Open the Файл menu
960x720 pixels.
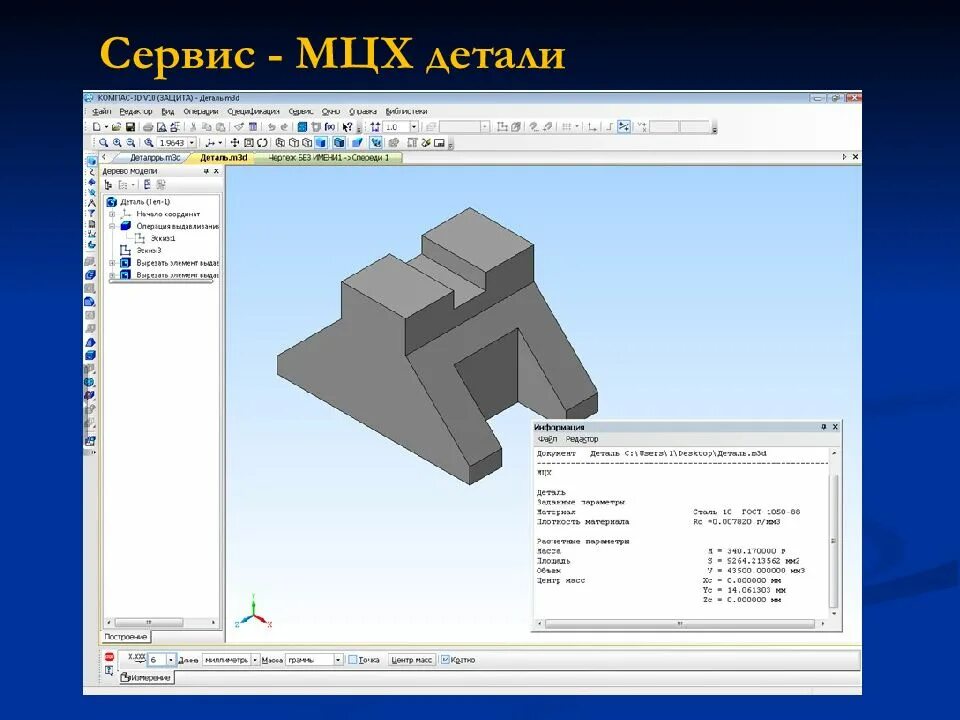pos(102,111)
